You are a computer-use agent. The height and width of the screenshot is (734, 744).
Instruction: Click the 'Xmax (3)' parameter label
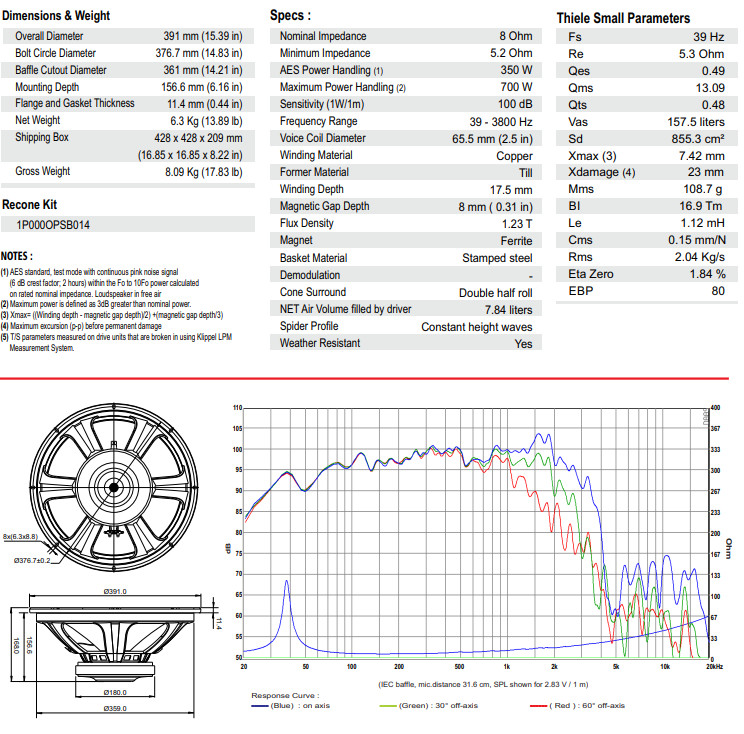coord(592,156)
